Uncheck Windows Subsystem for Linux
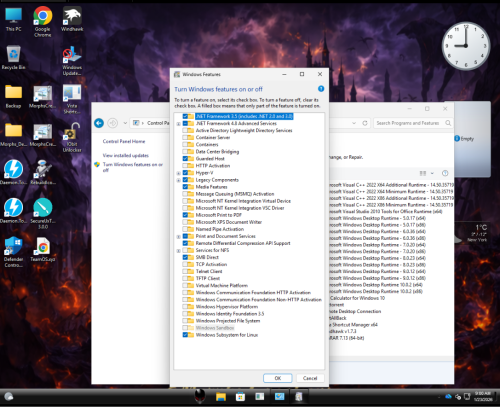Viewport: 500px width, 407px height. [185, 335]
